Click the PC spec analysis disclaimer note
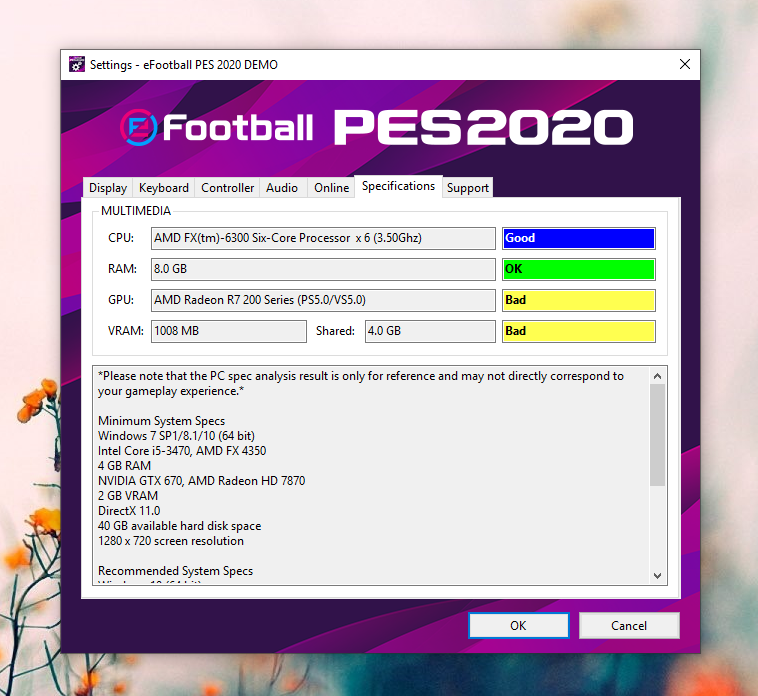This screenshot has width=758, height=696. (361, 383)
